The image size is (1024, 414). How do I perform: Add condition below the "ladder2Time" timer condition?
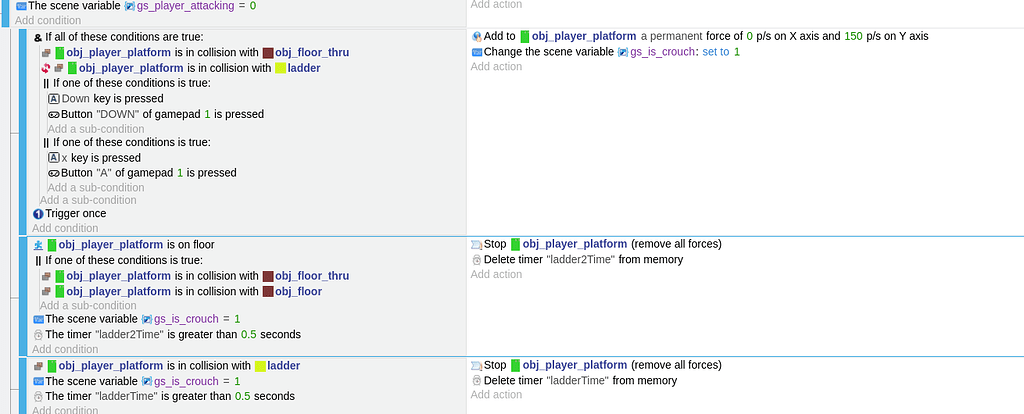tap(65, 349)
